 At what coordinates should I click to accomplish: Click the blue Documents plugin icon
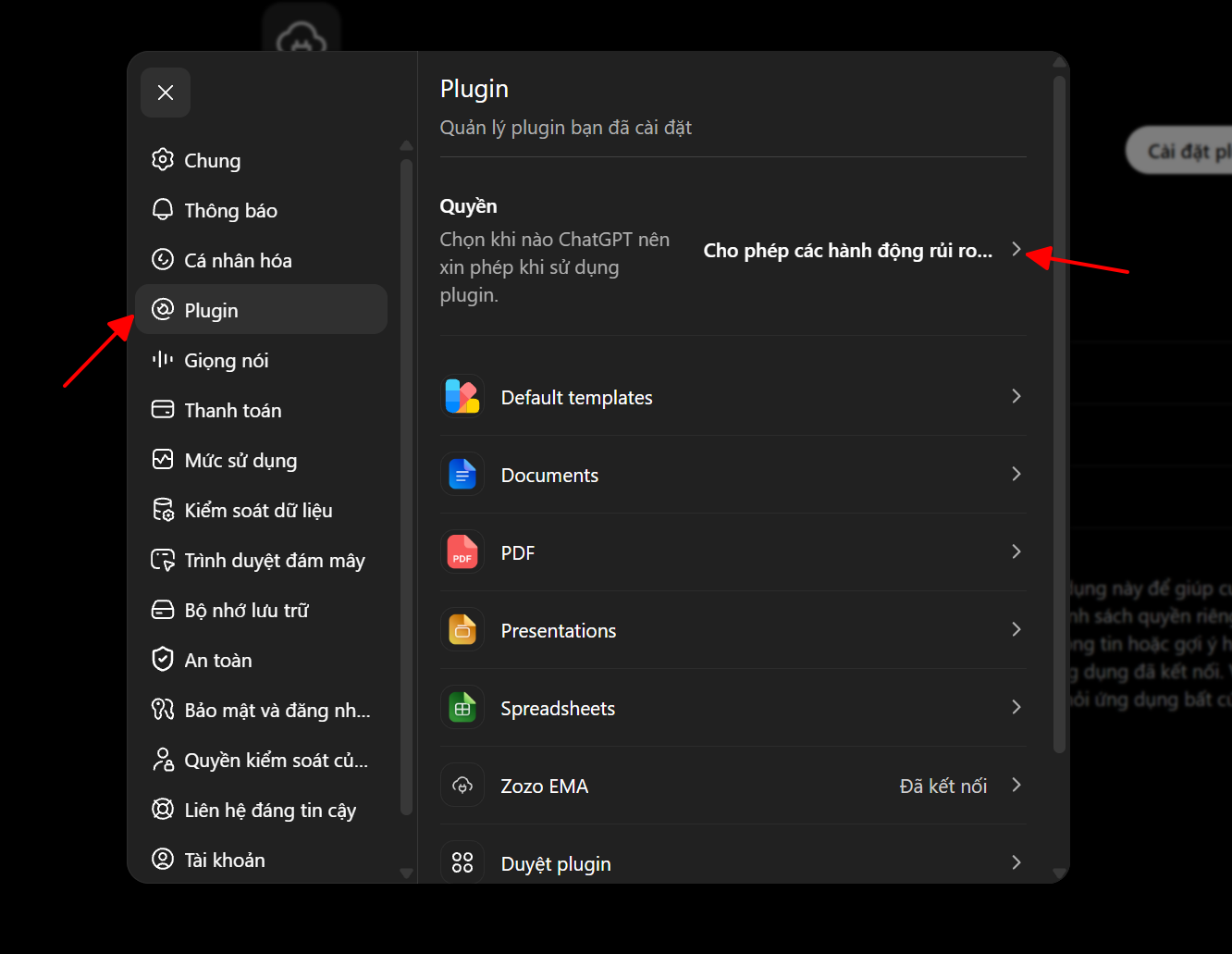pos(462,474)
